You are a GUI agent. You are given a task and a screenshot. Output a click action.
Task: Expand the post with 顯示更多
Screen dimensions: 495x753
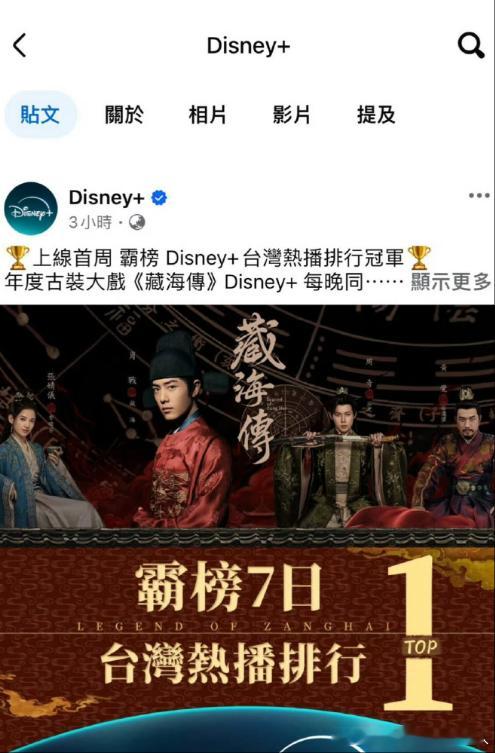(451, 282)
